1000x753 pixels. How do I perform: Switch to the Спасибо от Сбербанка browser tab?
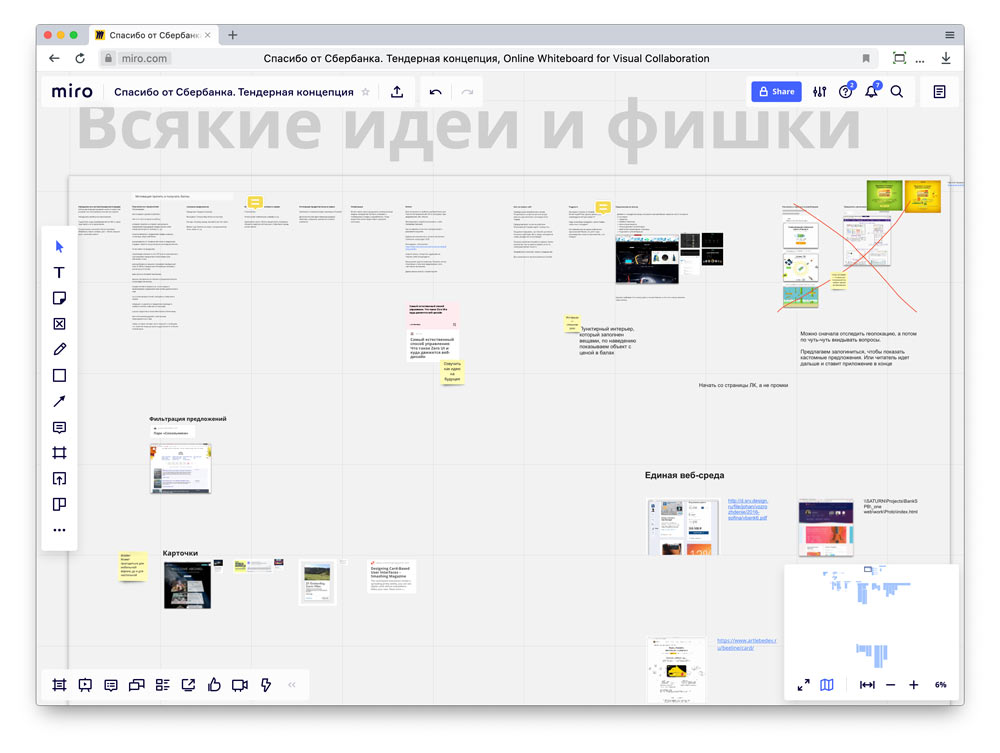150,33
